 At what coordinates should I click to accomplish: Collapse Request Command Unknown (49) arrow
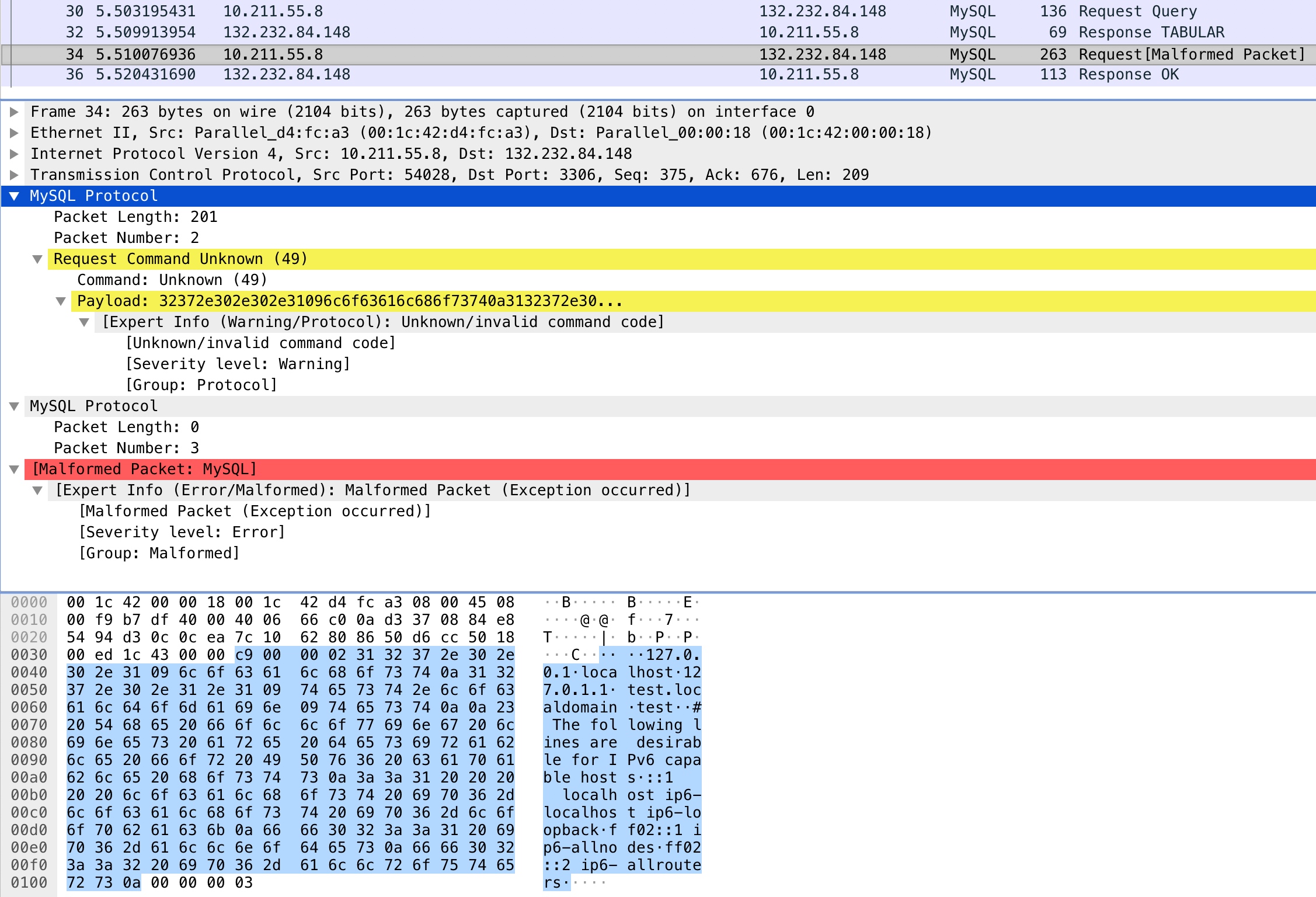click(x=37, y=259)
